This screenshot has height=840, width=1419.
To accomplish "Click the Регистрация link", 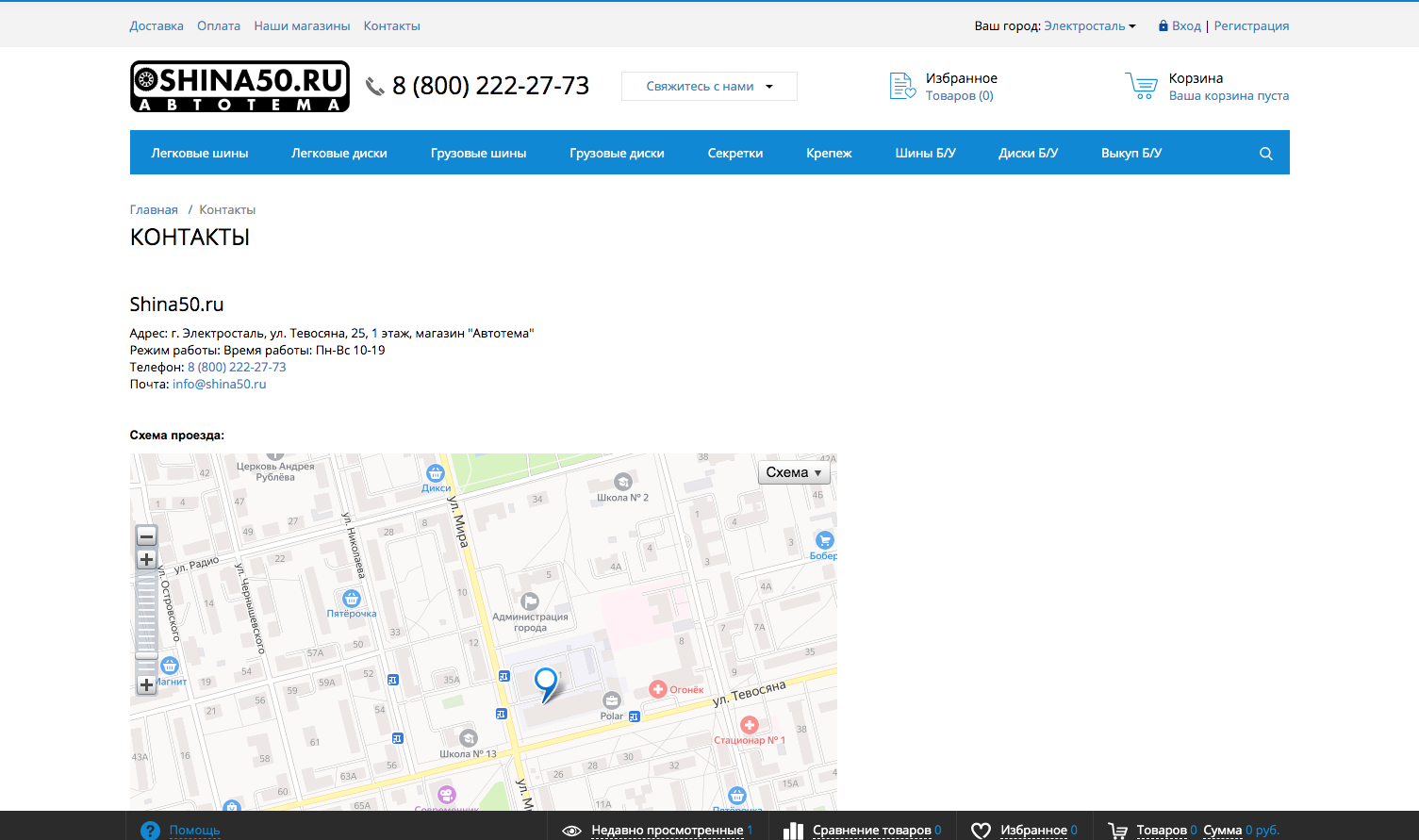I will [x=1251, y=26].
